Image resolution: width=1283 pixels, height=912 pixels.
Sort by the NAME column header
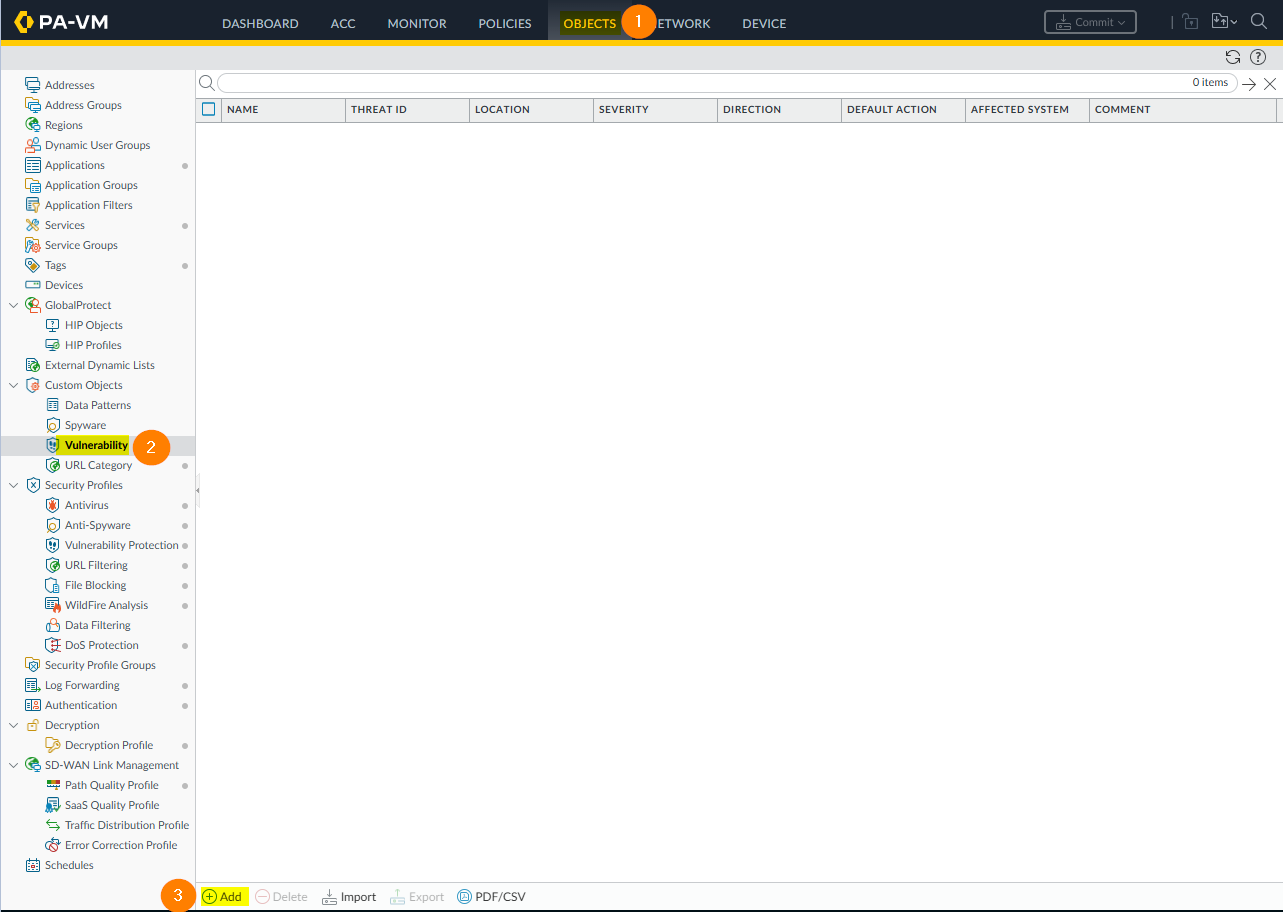pyautogui.click(x=283, y=109)
